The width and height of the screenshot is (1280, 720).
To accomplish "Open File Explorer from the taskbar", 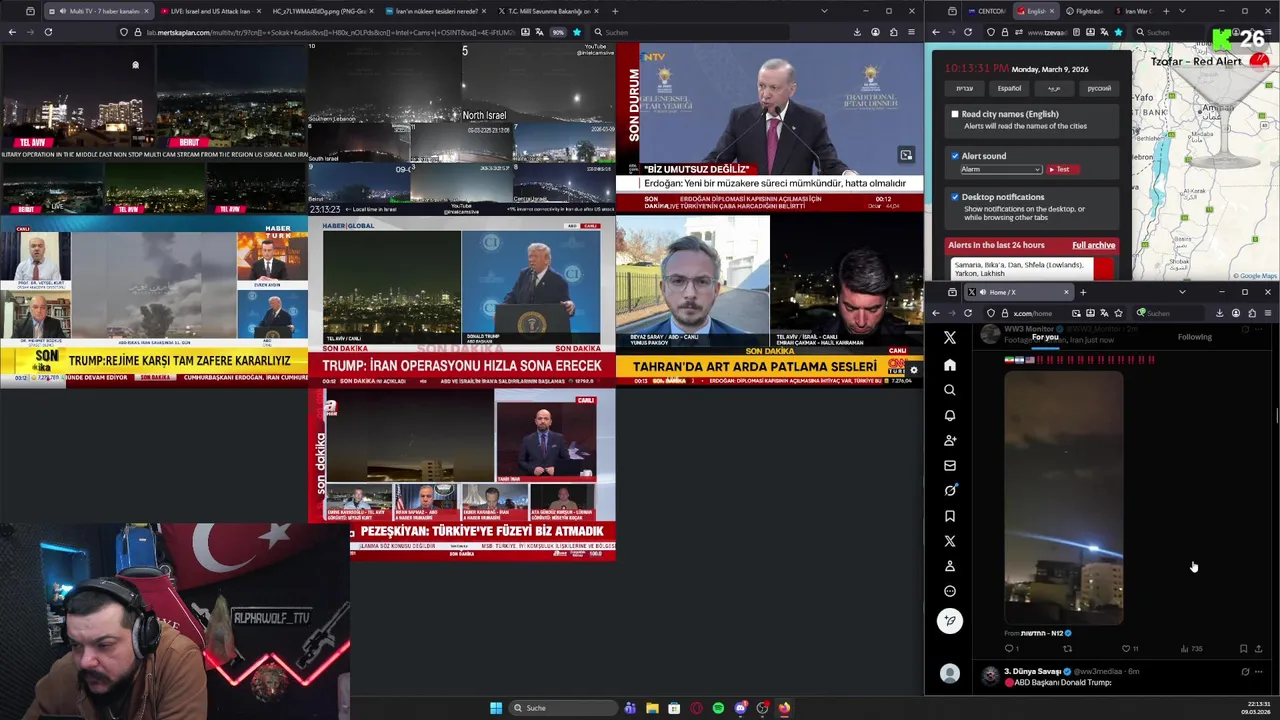I will point(652,708).
